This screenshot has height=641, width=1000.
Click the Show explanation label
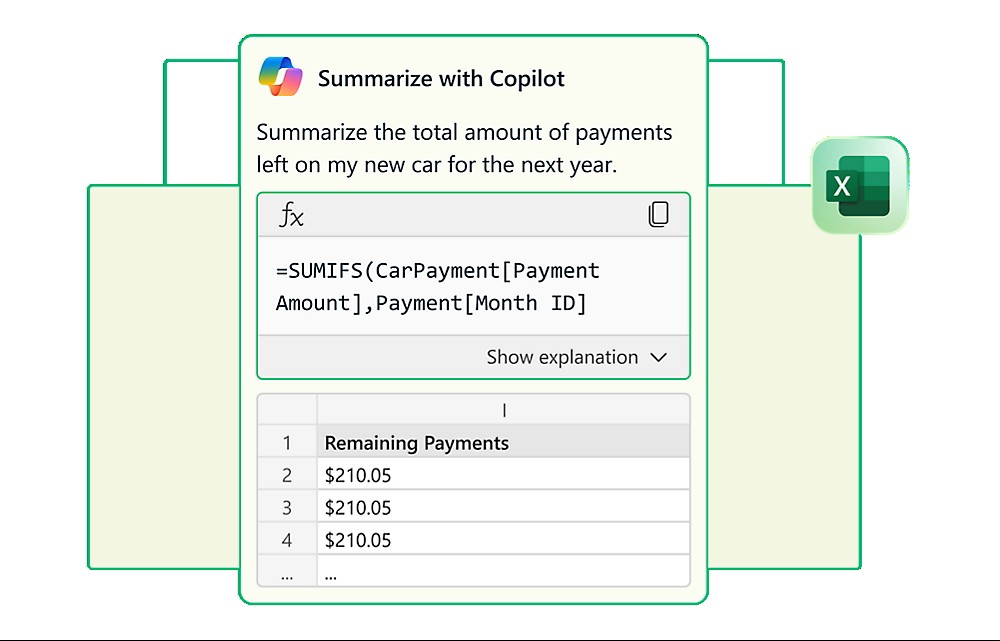[x=562, y=357]
